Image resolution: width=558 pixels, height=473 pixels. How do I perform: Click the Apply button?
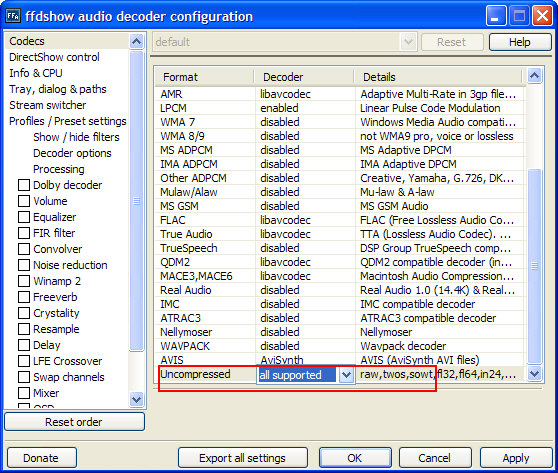(x=516, y=458)
